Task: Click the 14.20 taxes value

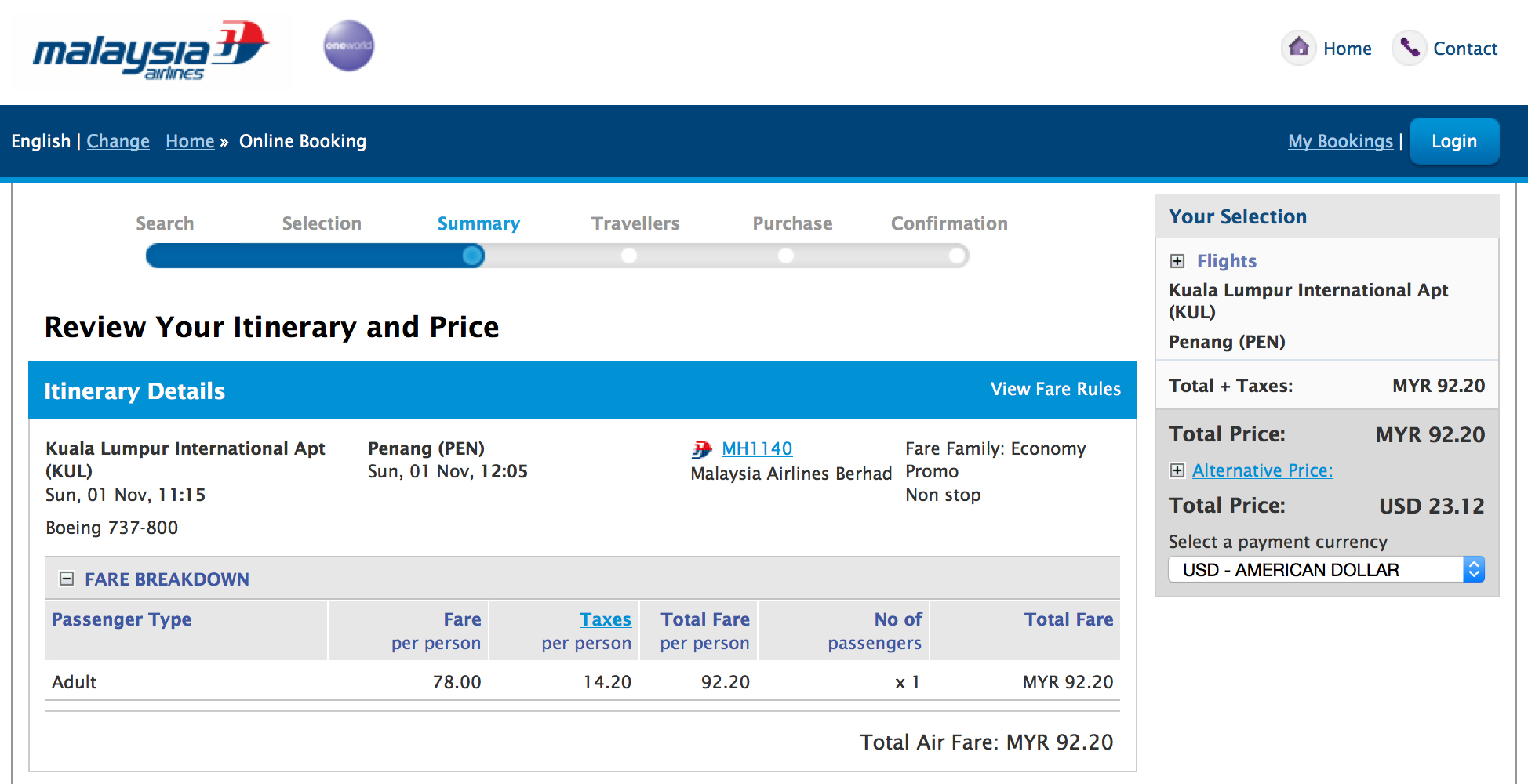Action: pos(607,682)
